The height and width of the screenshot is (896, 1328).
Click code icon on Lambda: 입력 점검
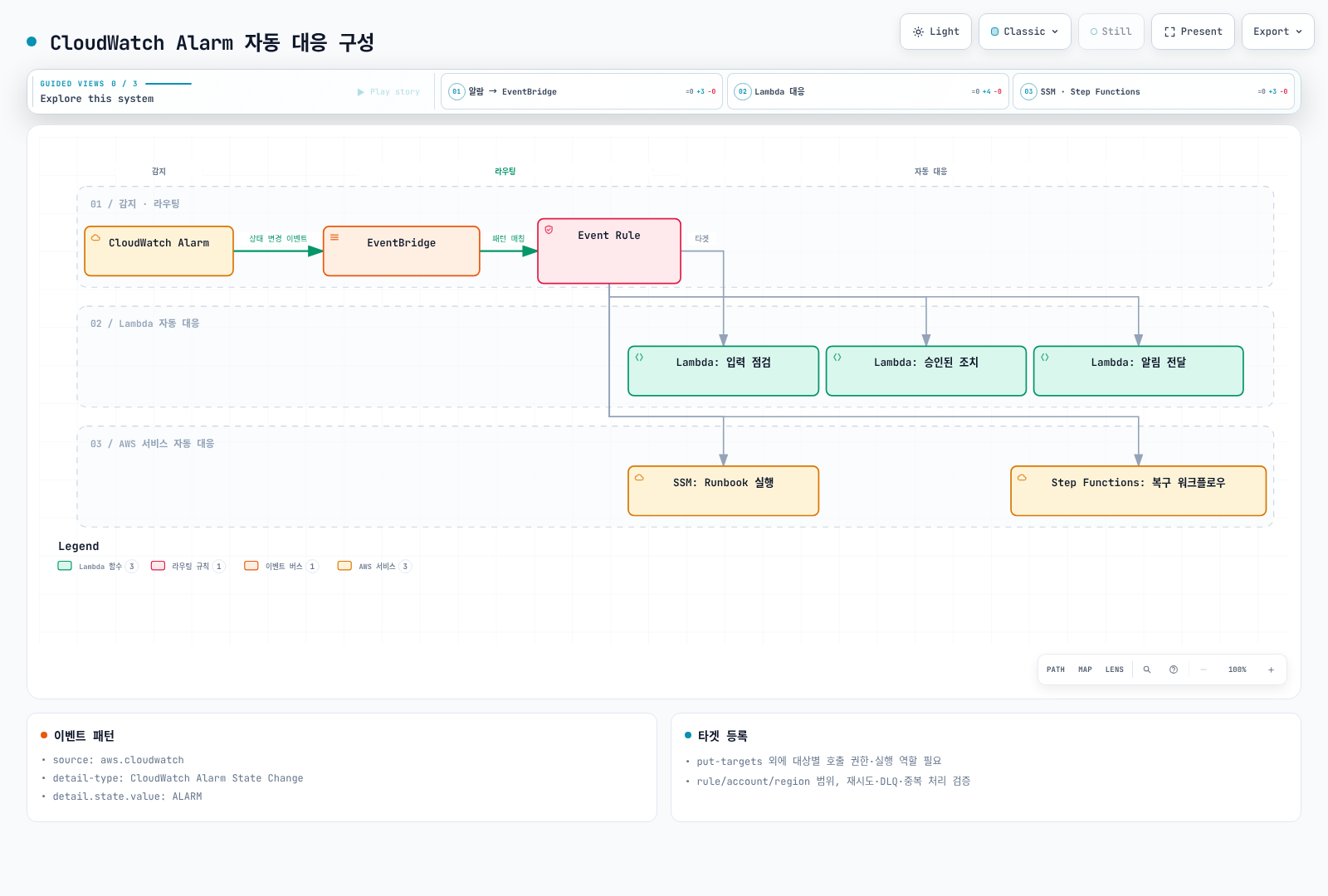(639, 358)
